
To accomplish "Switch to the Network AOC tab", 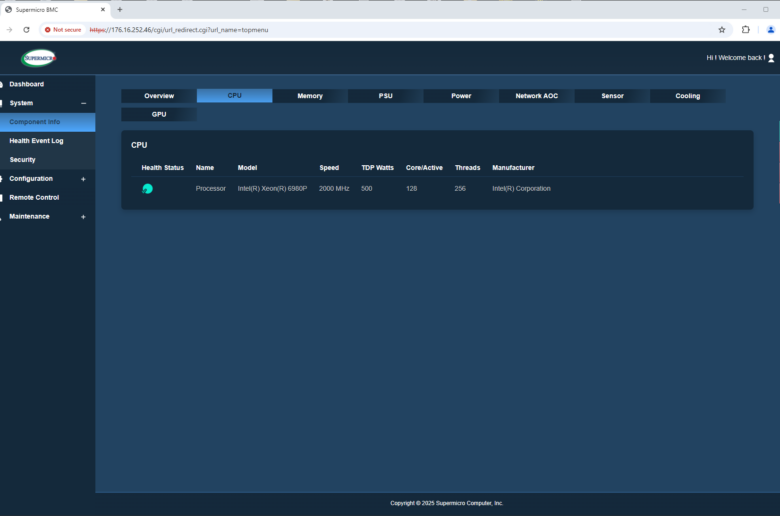I will 537,96.
